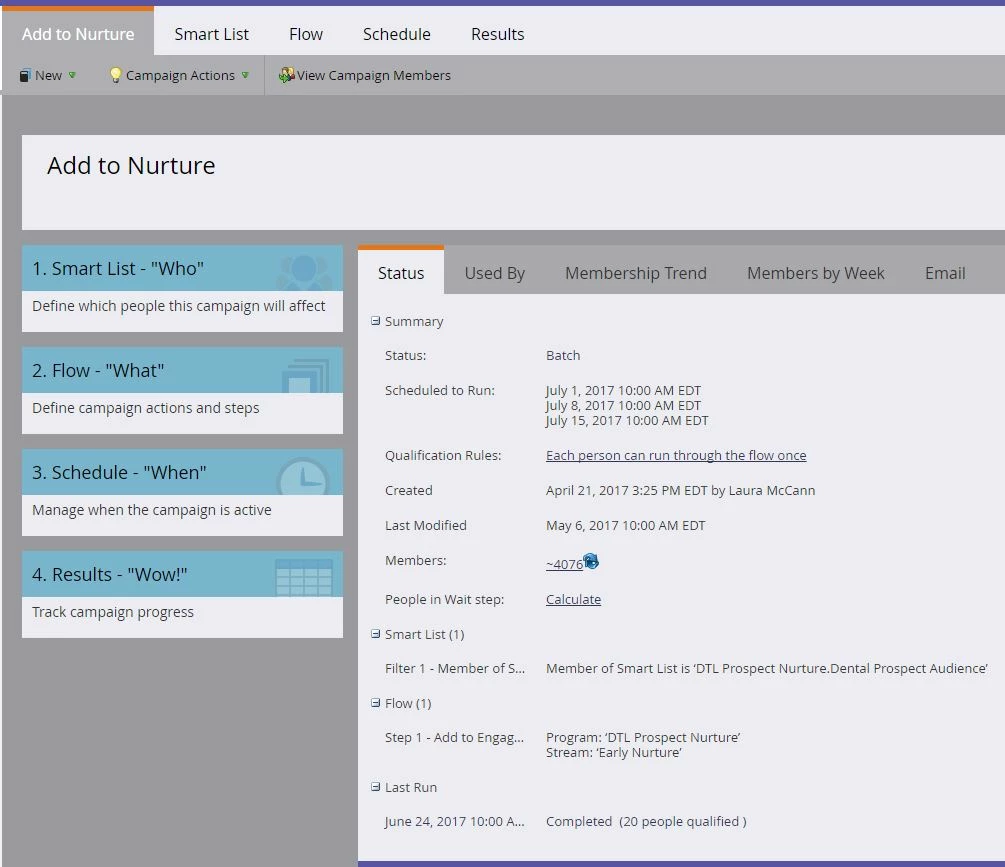Click 'July 8, 2017 10:00 AM EDT' schedule entry
Viewport: 1005px width, 867px height.
[x=624, y=405]
